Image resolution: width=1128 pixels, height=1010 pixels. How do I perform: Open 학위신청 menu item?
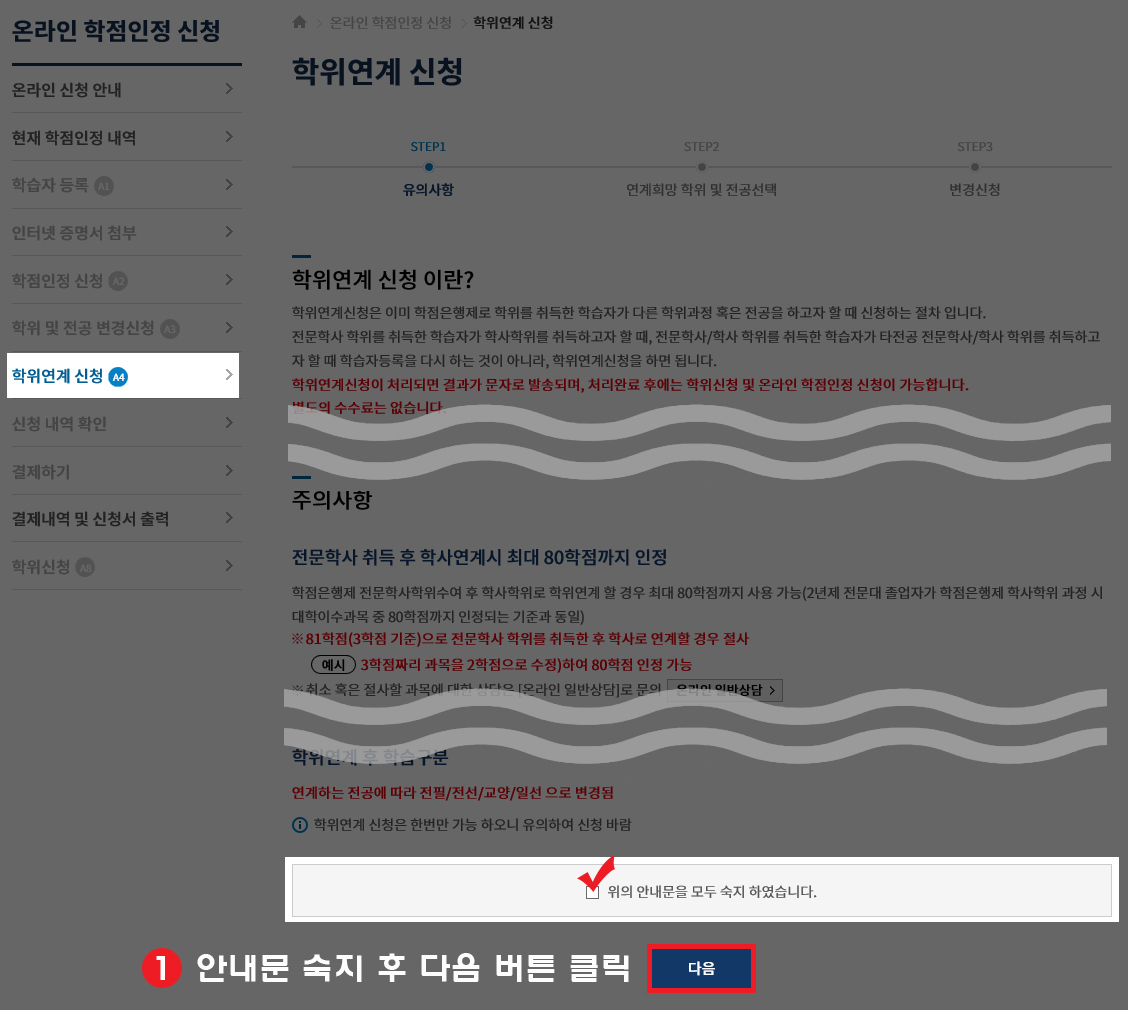point(127,566)
